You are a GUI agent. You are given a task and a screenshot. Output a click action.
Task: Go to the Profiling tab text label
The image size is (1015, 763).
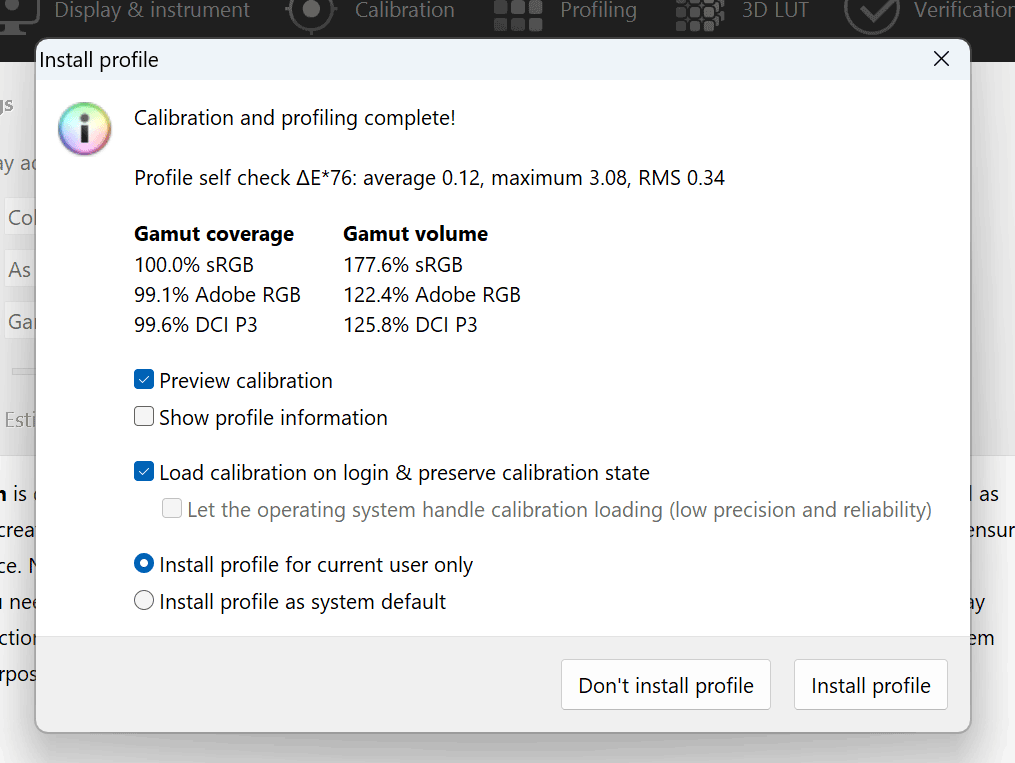pos(598,12)
